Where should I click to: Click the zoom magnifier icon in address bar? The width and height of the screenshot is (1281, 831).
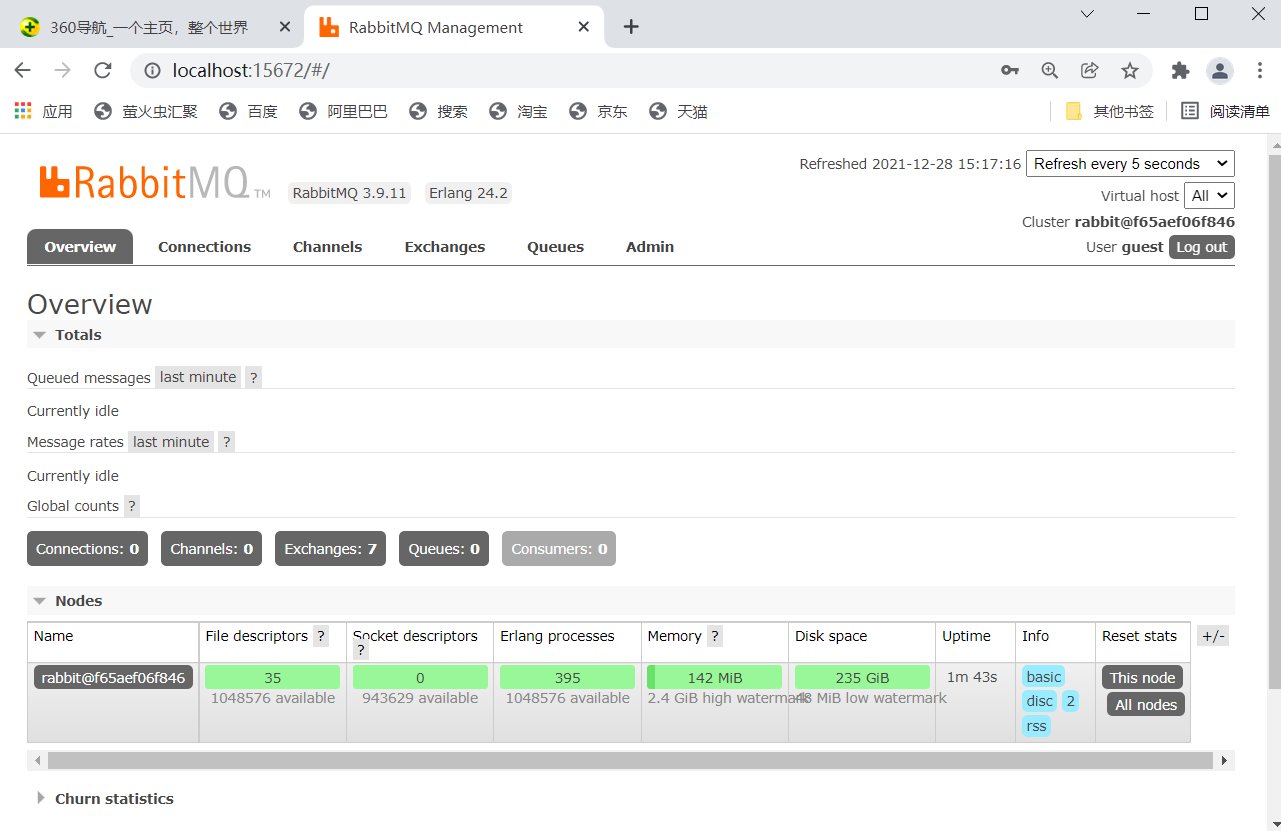(x=1050, y=70)
